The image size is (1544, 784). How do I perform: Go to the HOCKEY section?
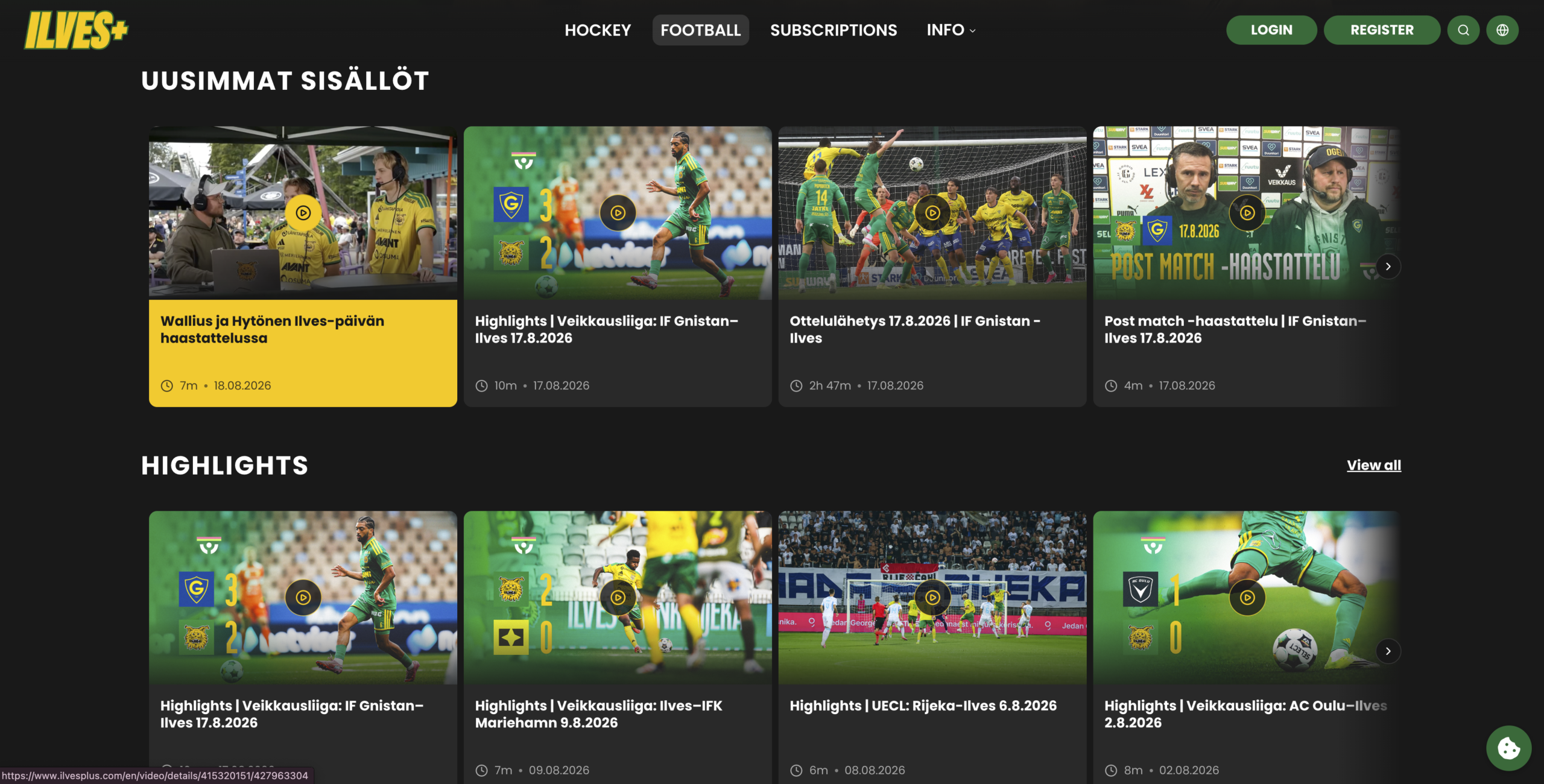[598, 30]
